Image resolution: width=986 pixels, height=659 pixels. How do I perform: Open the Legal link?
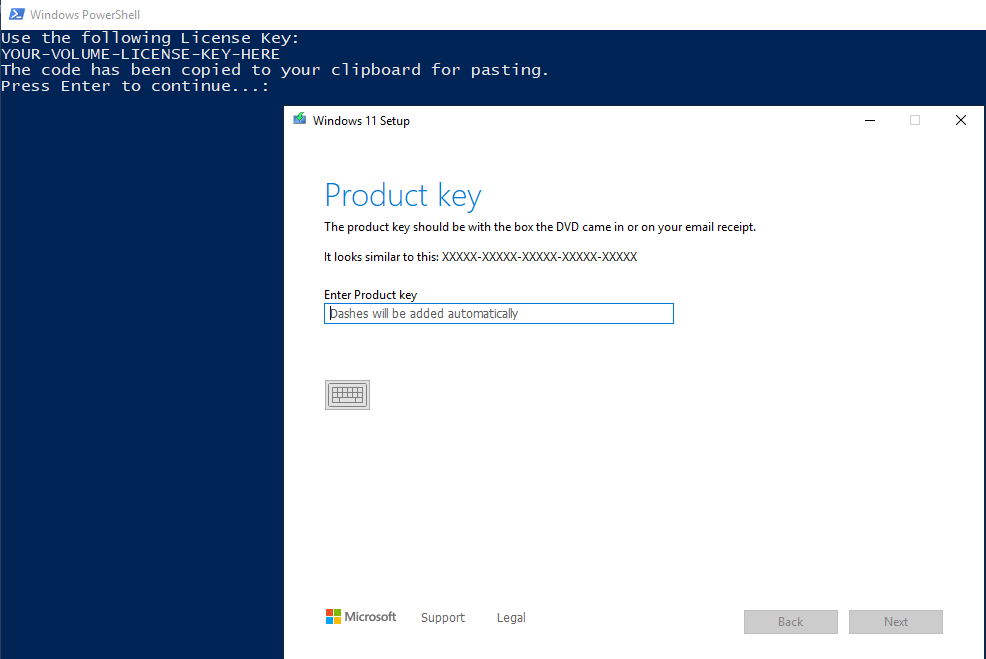tap(511, 617)
